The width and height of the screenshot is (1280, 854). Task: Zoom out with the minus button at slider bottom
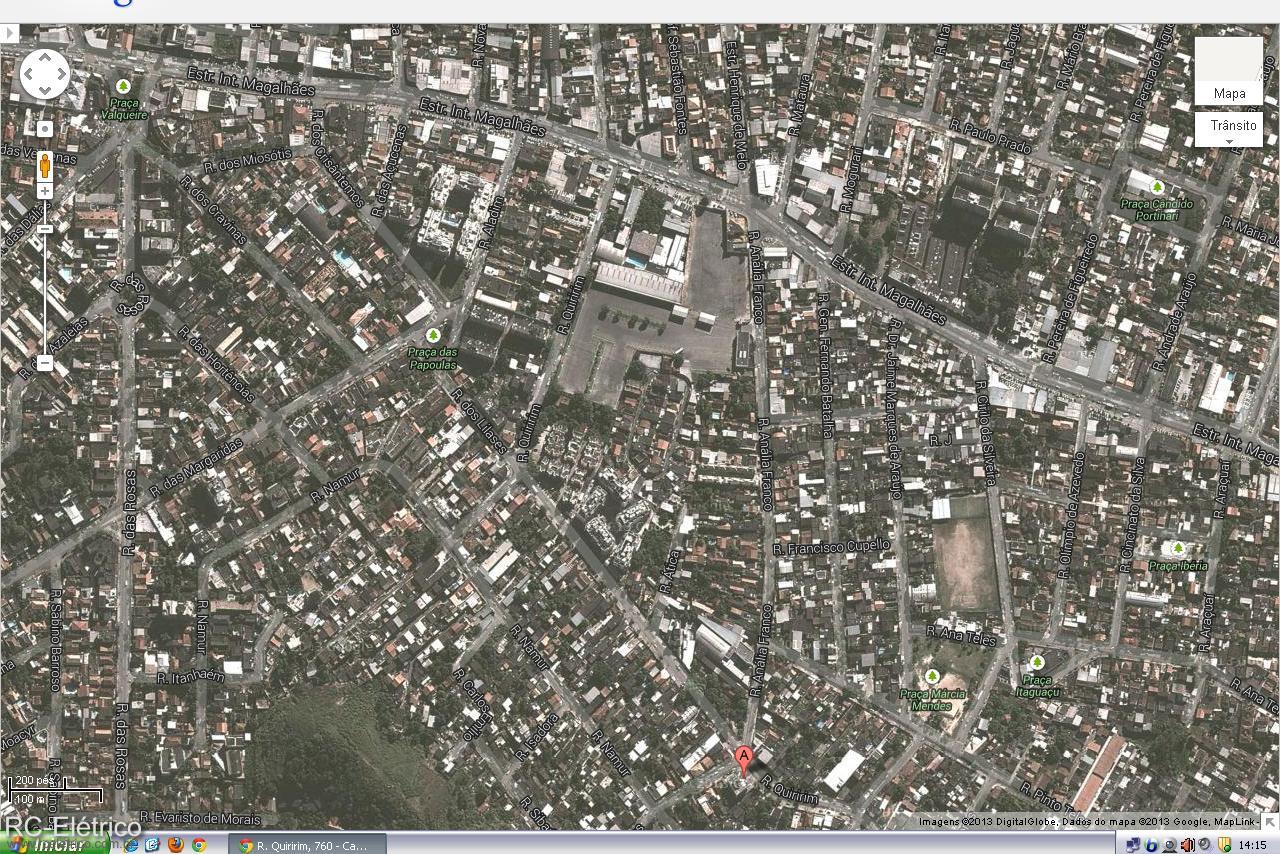(45, 363)
